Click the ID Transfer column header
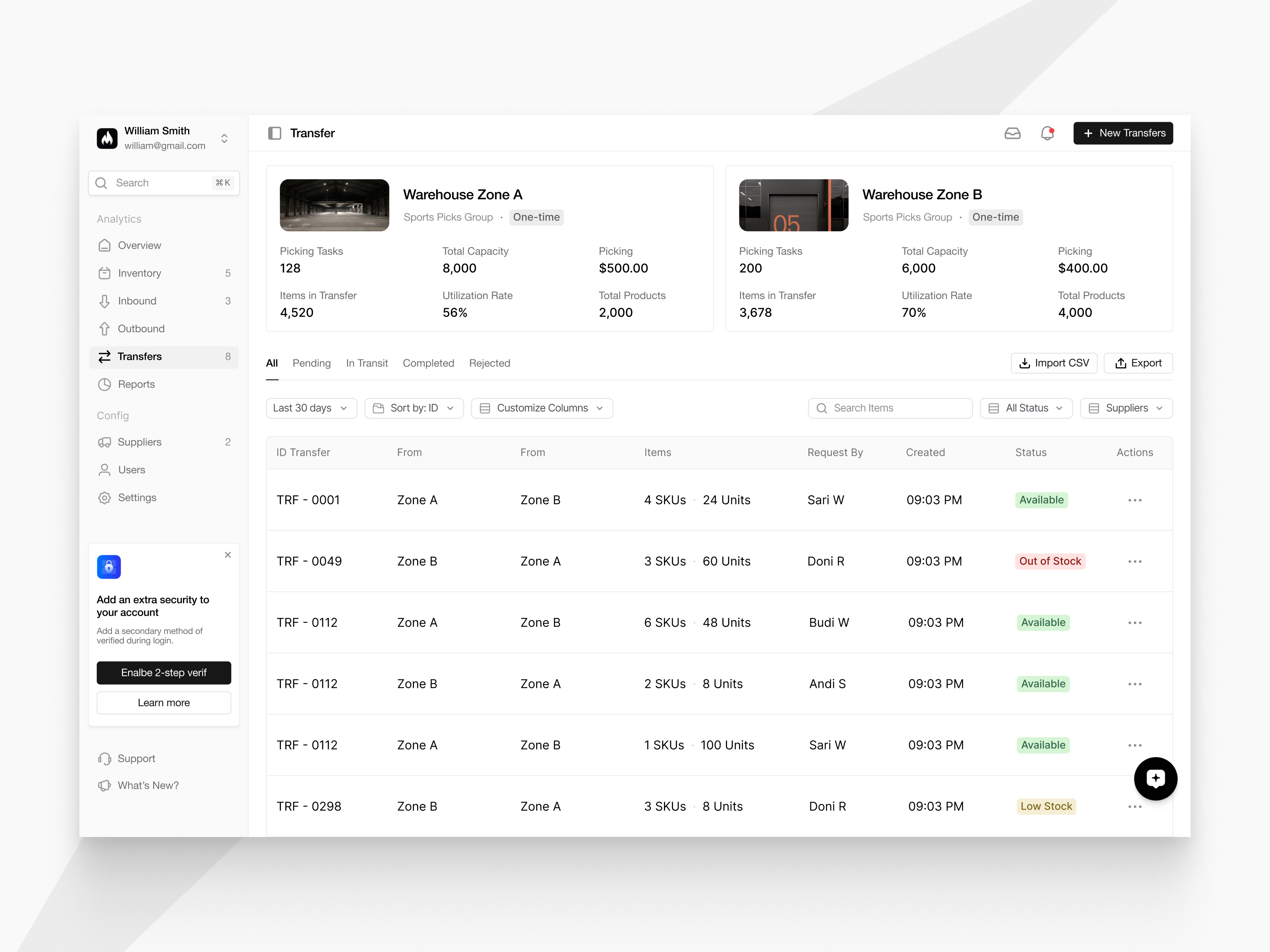The width and height of the screenshot is (1270, 952). 303,452
